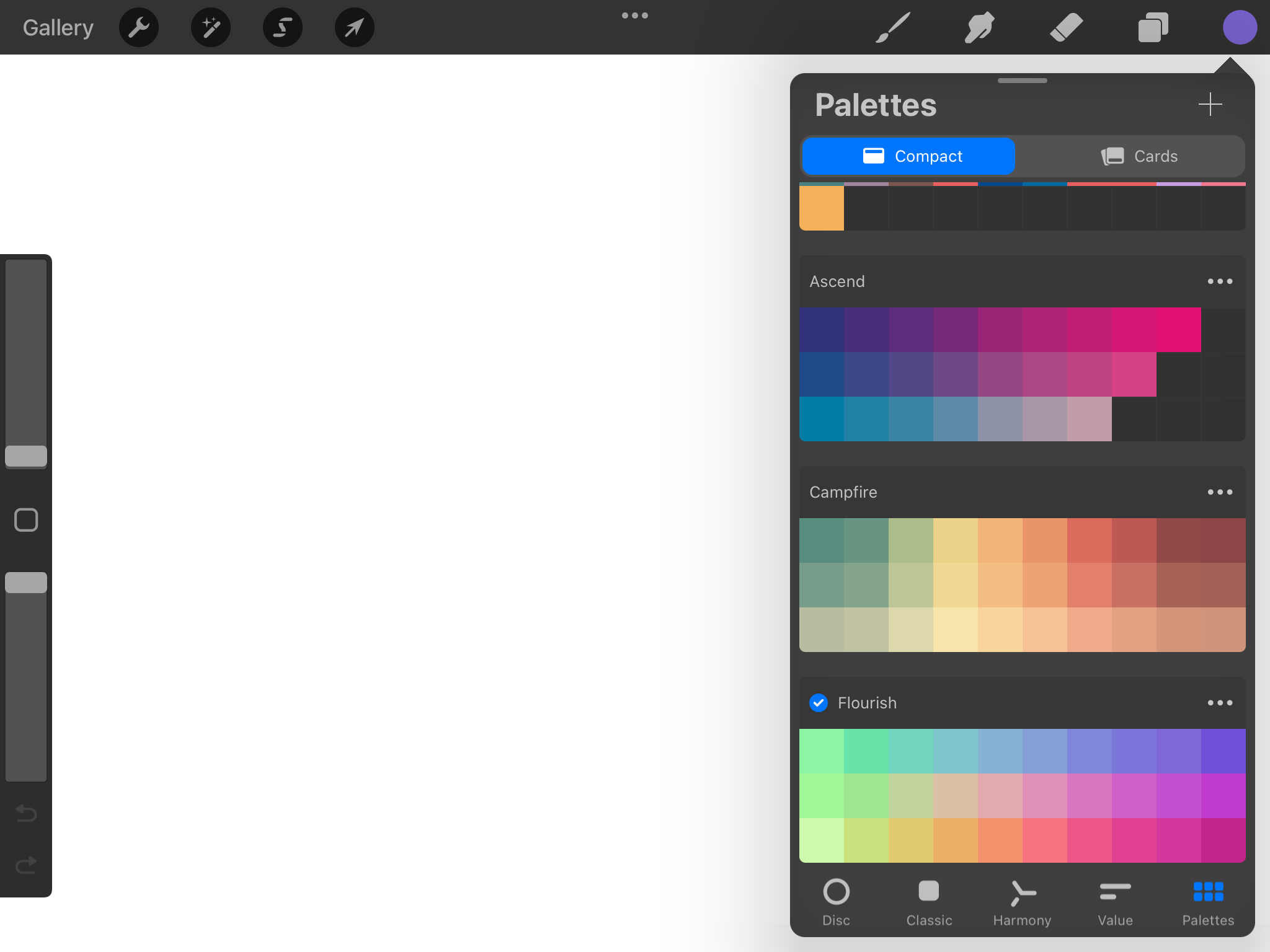1270x952 pixels.
Task: Switch palettes view to Cards mode
Action: (1140, 156)
